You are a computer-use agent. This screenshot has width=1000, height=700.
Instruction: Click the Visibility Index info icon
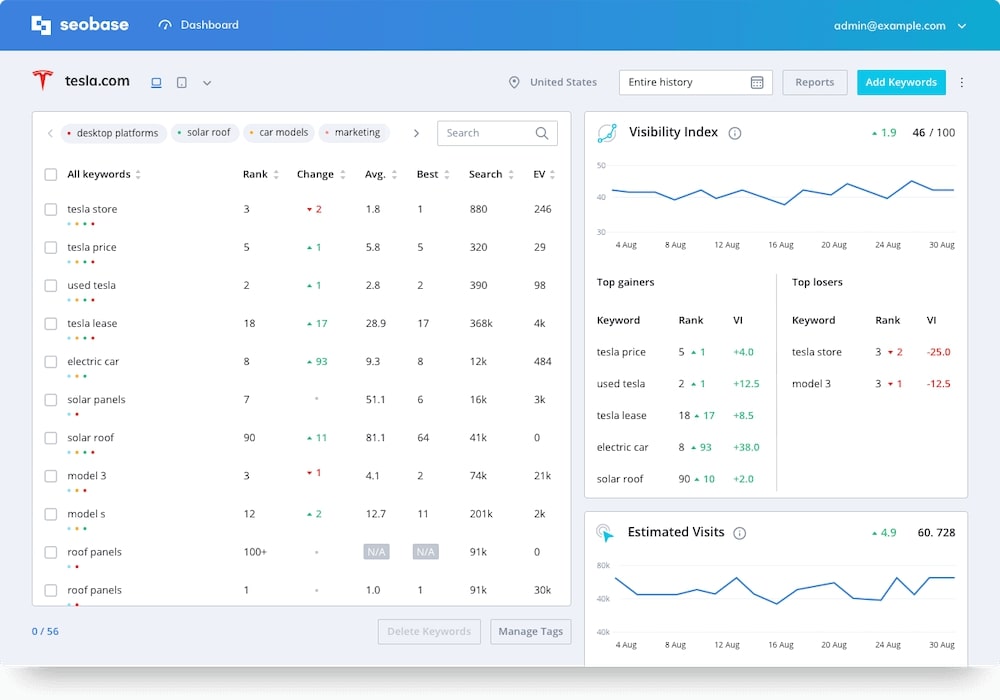pyautogui.click(x=735, y=133)
